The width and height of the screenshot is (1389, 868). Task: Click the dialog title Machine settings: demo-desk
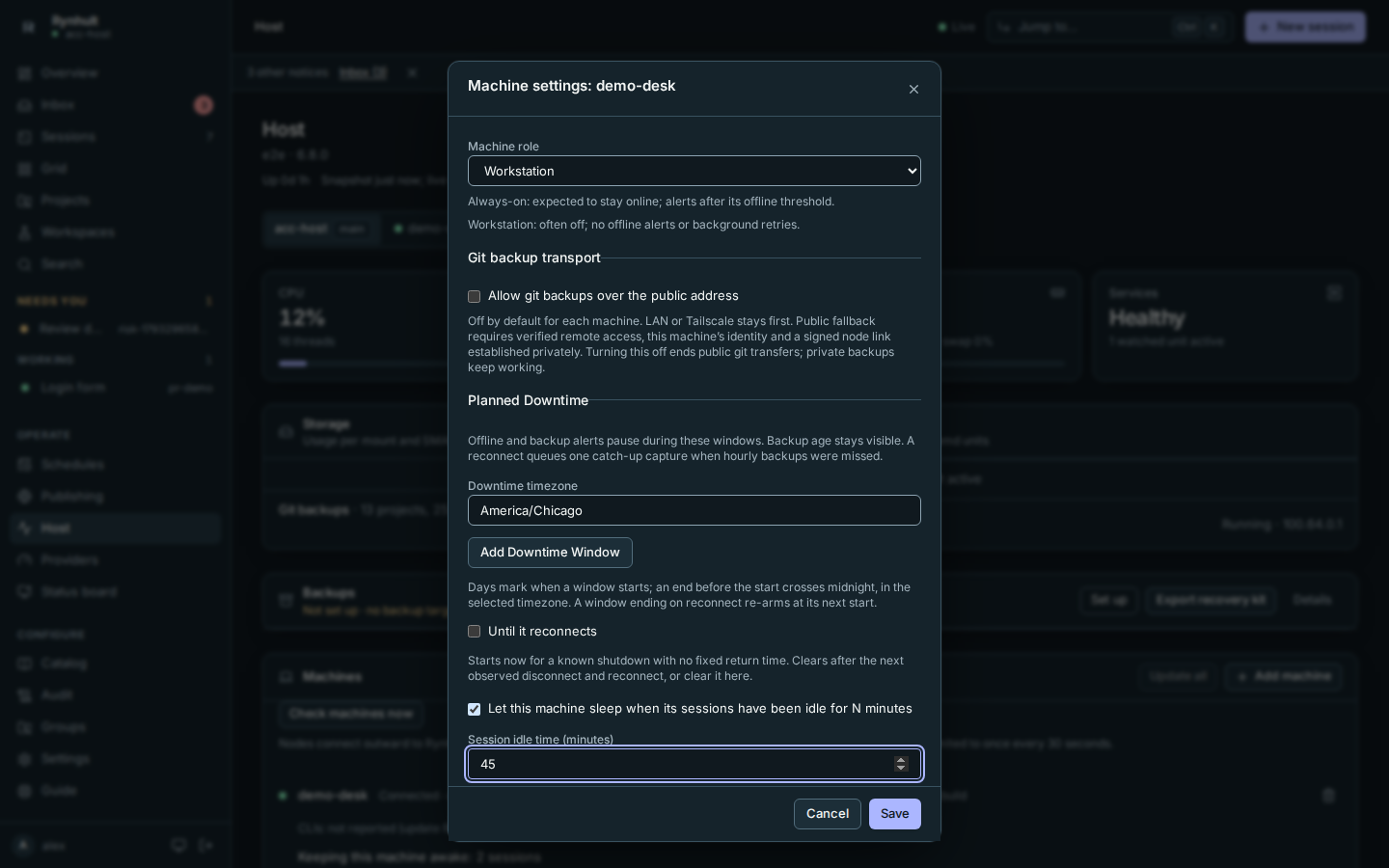(x=572, y=86)
